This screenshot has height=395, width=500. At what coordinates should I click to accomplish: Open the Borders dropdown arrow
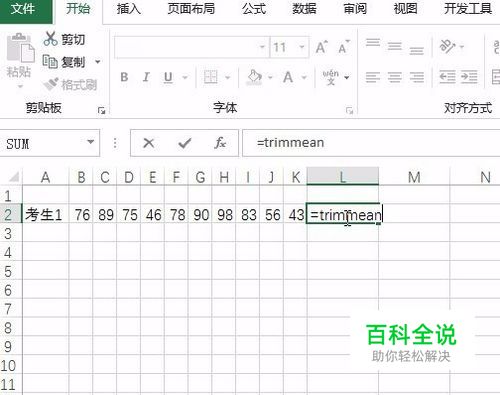tap(228, 78)
